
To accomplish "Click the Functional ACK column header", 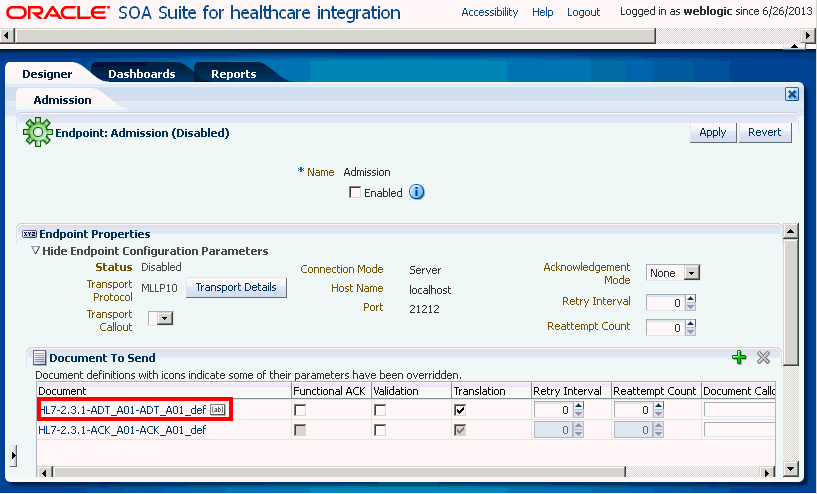I will point(331,391).
